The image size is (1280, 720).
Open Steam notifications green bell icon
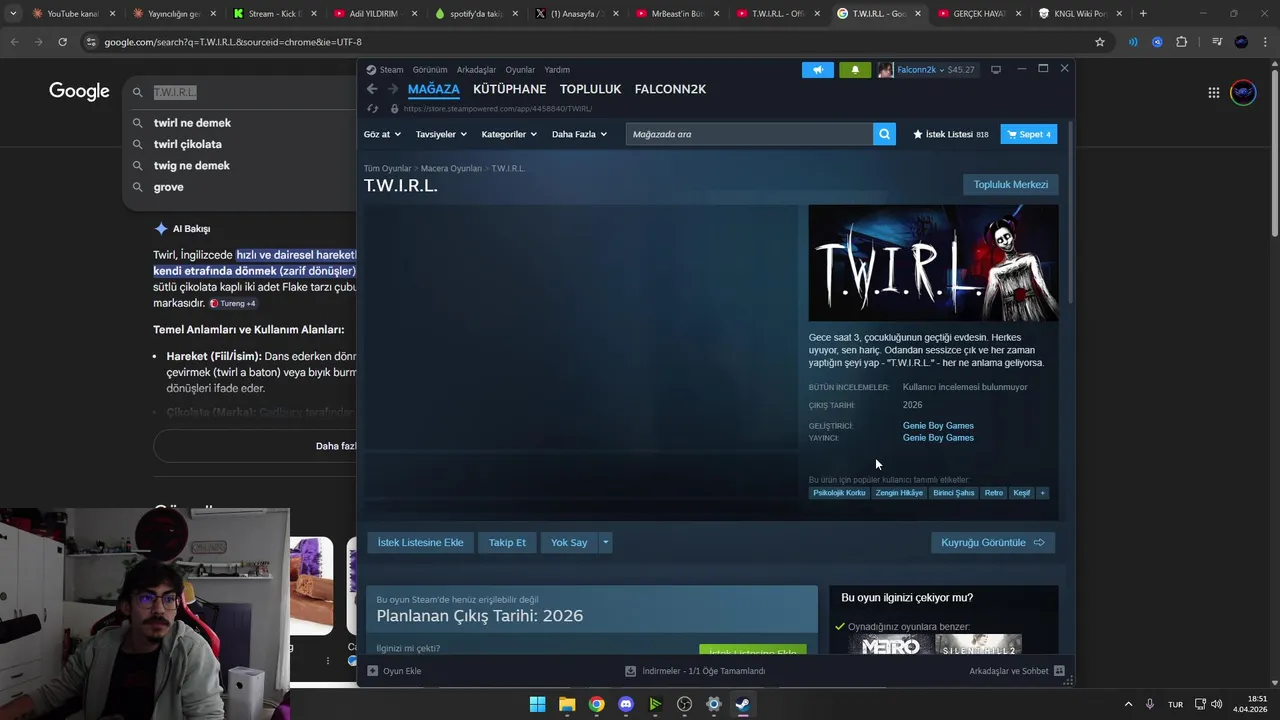(855, 70)
